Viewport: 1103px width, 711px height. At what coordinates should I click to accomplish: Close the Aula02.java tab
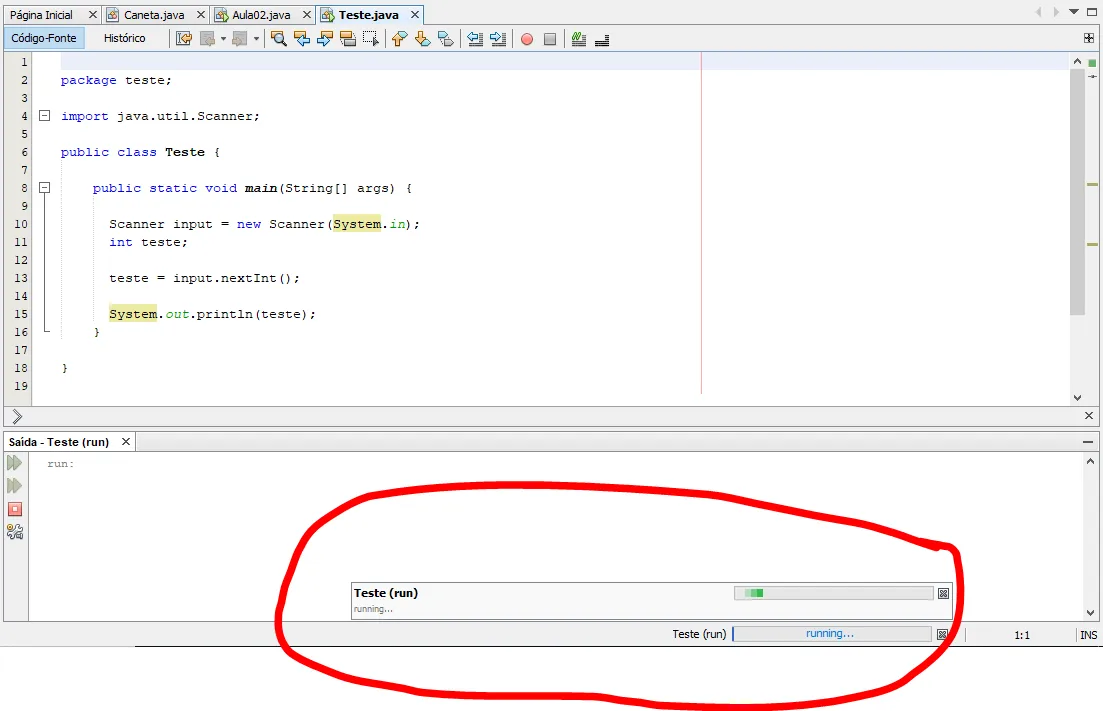[x=307, y=15]
